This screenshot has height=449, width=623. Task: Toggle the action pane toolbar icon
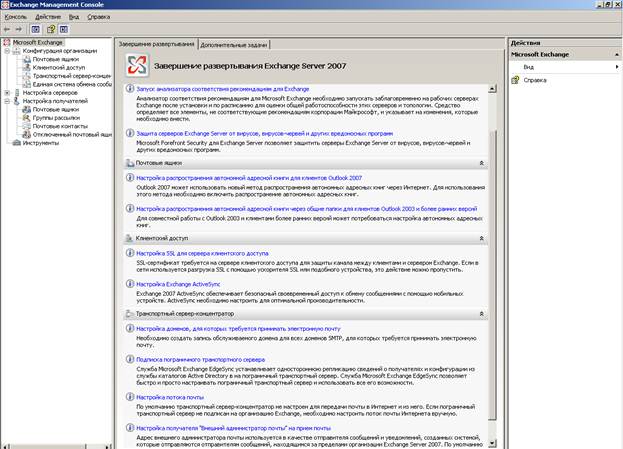(64, 29)
